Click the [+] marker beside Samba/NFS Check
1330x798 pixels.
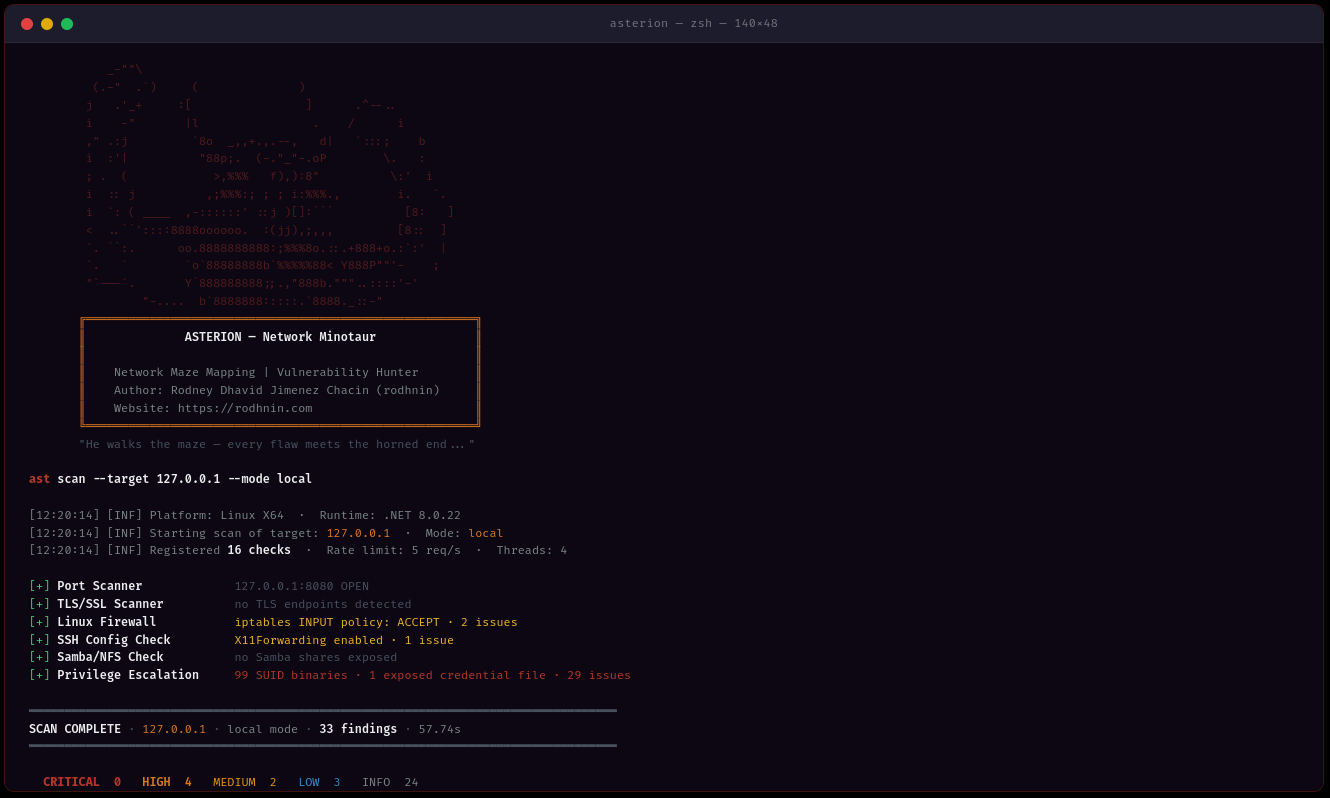pos(39,657)
